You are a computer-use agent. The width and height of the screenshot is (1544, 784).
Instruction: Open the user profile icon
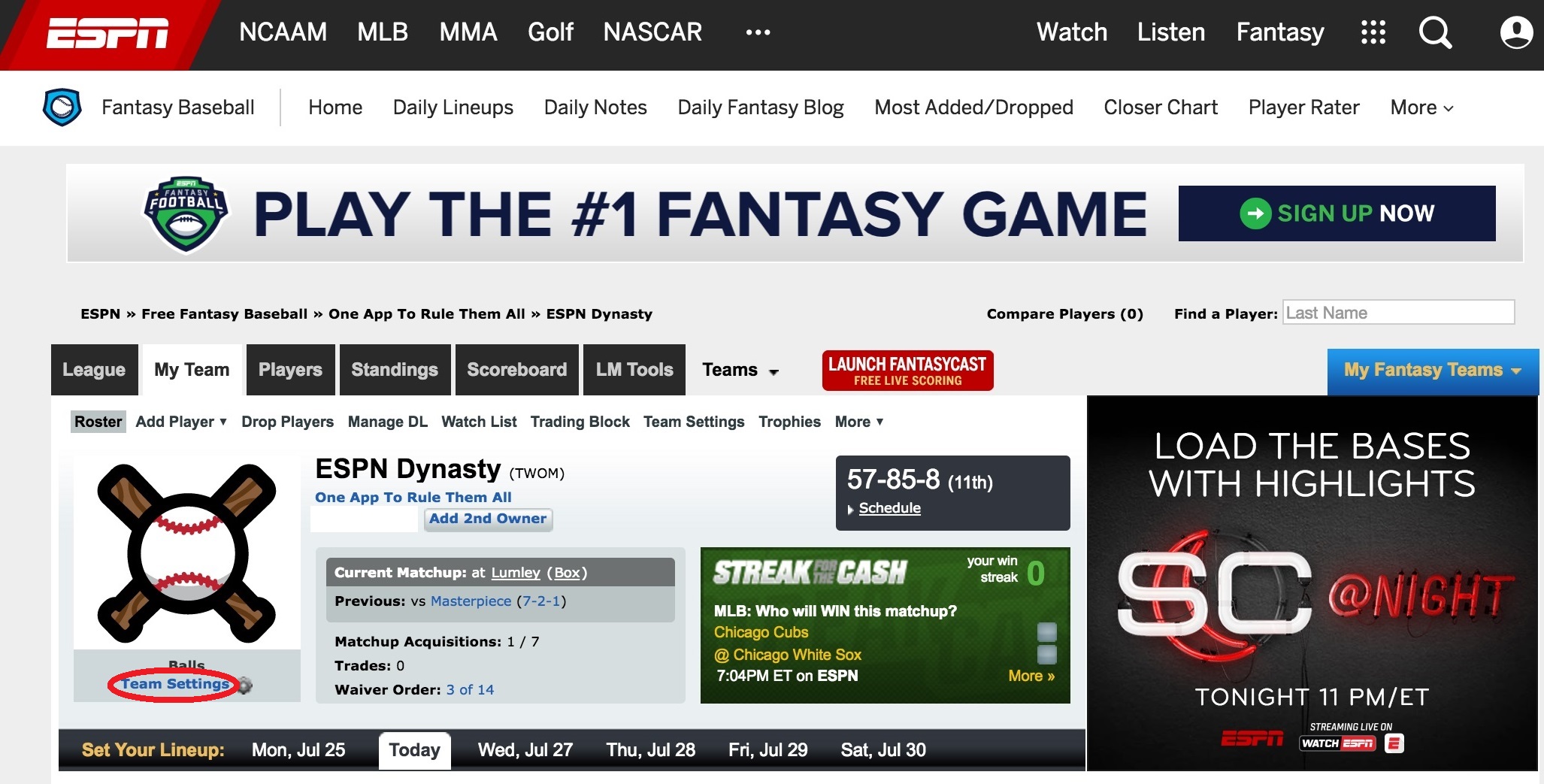(1516, 32)
